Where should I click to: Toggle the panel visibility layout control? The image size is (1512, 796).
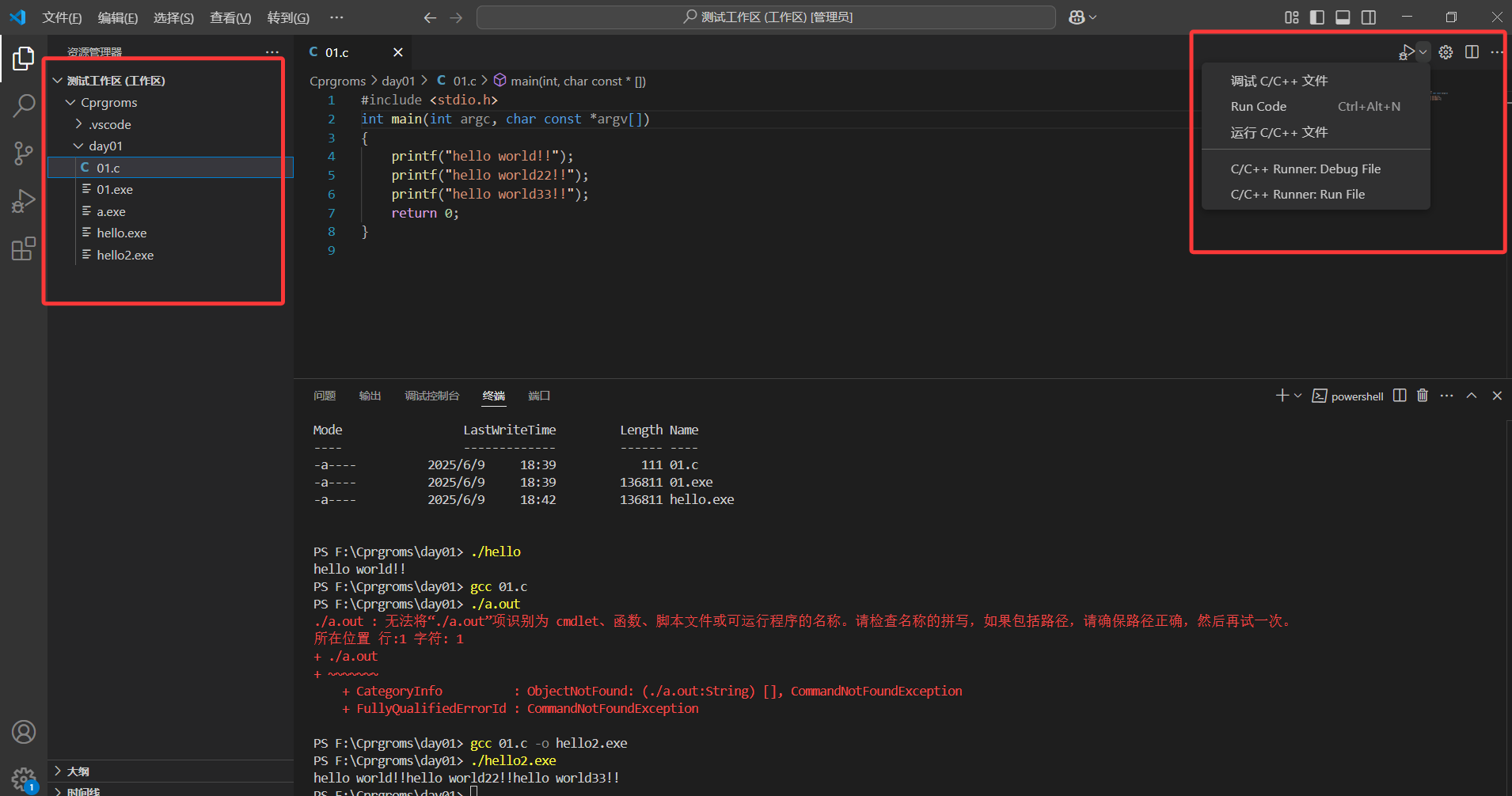1343,17
